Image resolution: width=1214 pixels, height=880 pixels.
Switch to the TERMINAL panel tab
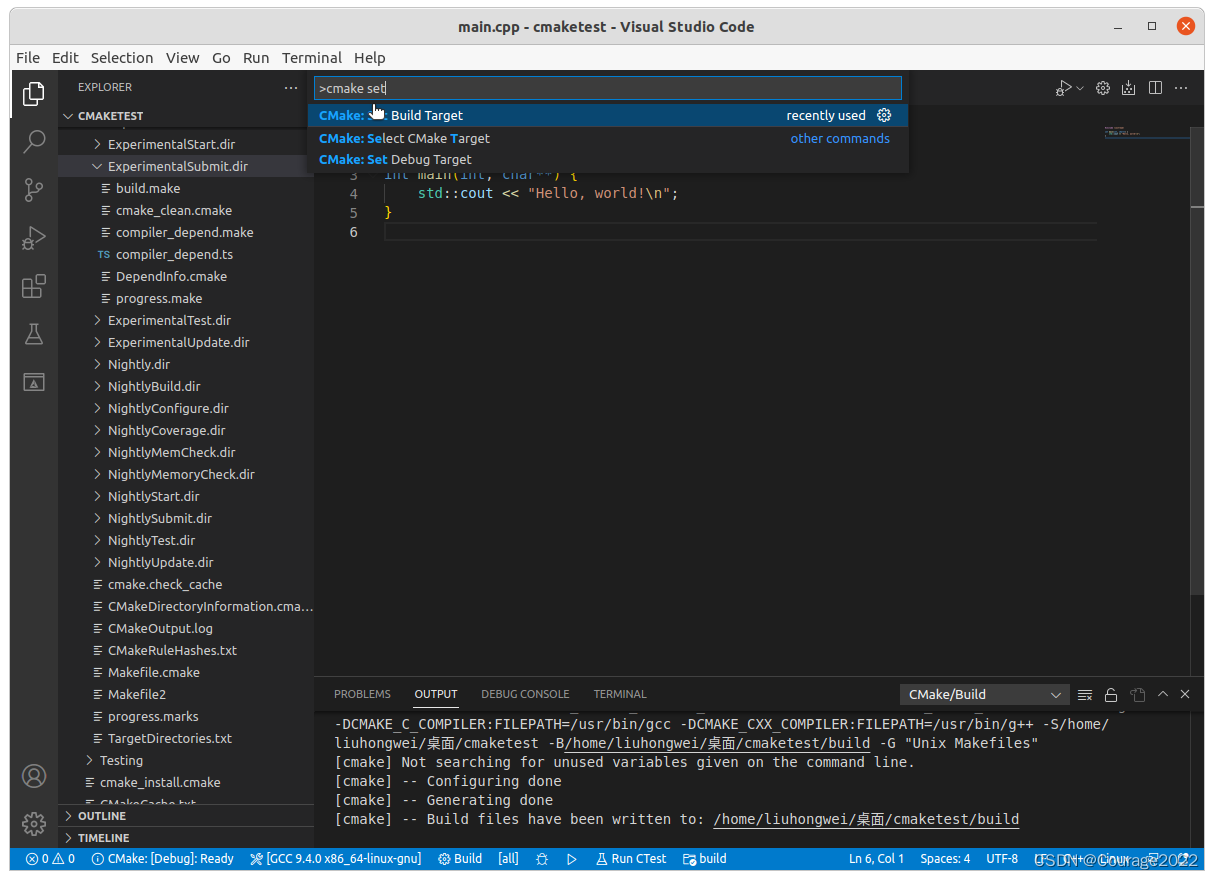pyautogui.click(x=620, y=694)
